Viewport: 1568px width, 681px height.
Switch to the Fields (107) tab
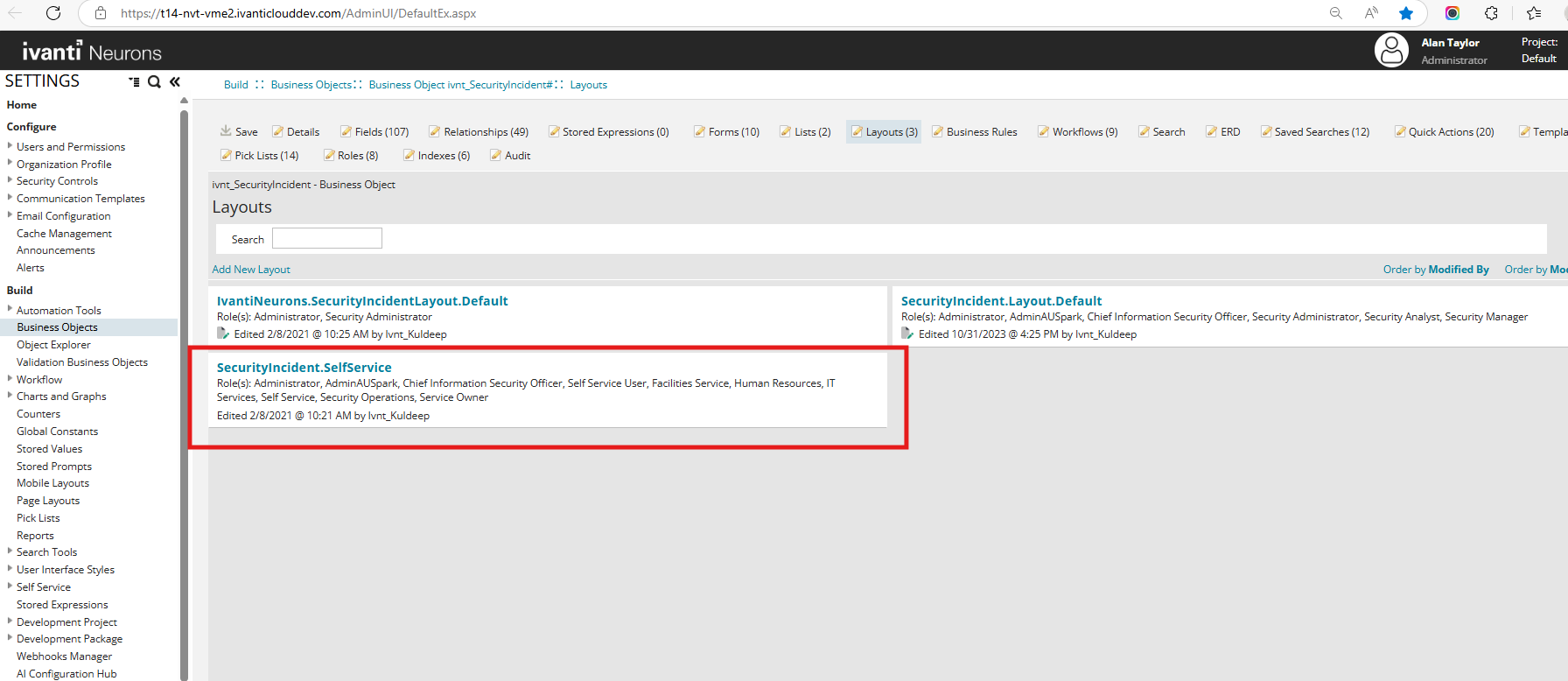point(375,131)
